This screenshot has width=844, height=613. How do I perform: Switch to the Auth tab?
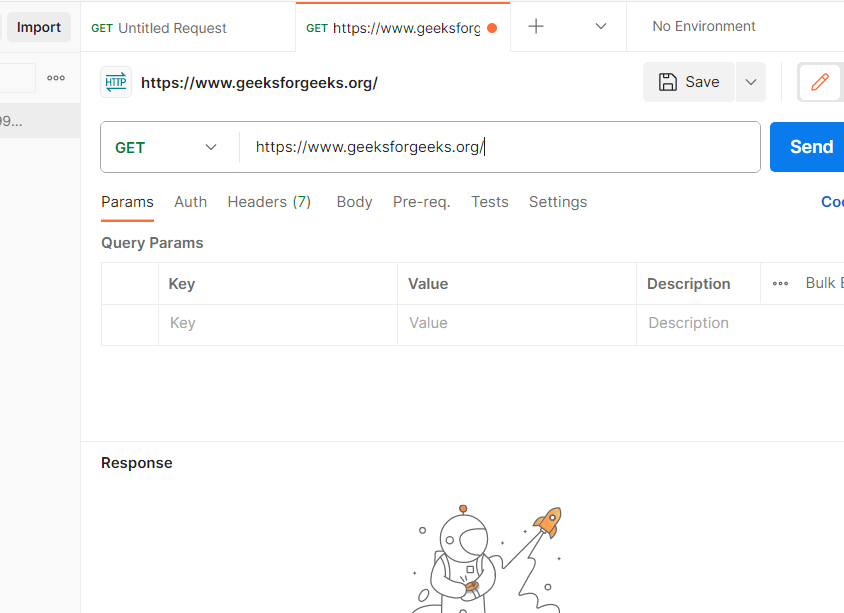pyautogui.click(x=191, y=202)
